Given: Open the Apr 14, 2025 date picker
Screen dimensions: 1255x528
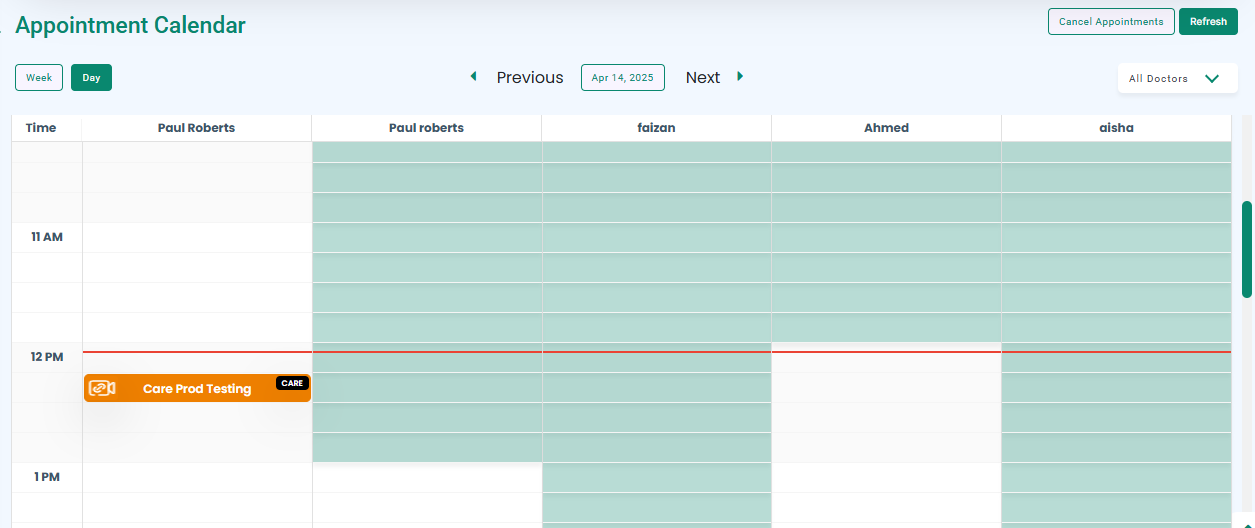Looking at the screenshot, I should click(622, 77).
